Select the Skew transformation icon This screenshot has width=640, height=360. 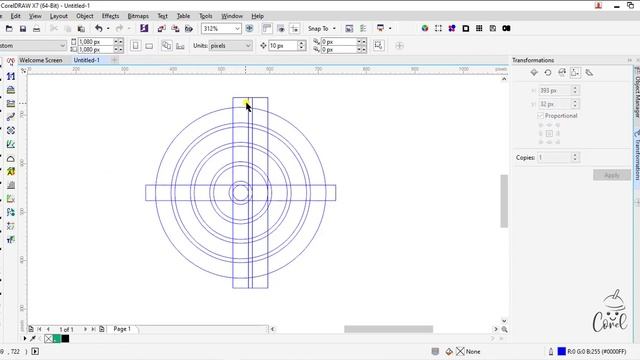(x=589, y=73)
